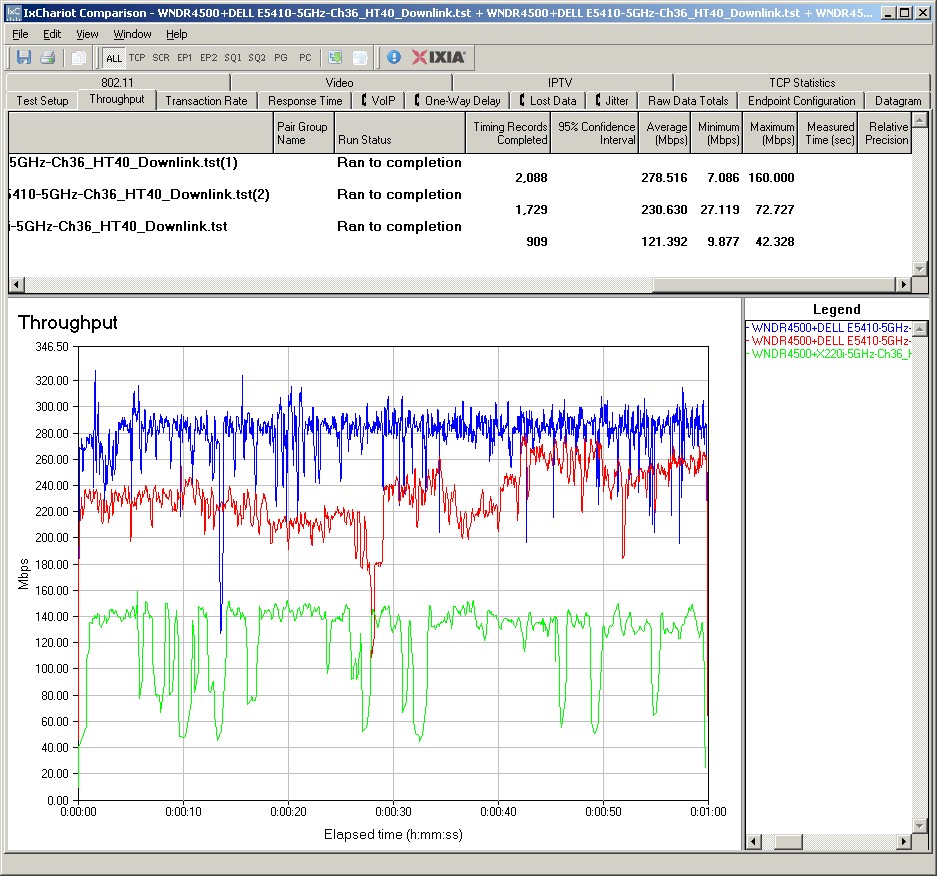Click results table vertical scrollbar up arrow
This screenshot has height=876, width=937.
click(920, 120)
